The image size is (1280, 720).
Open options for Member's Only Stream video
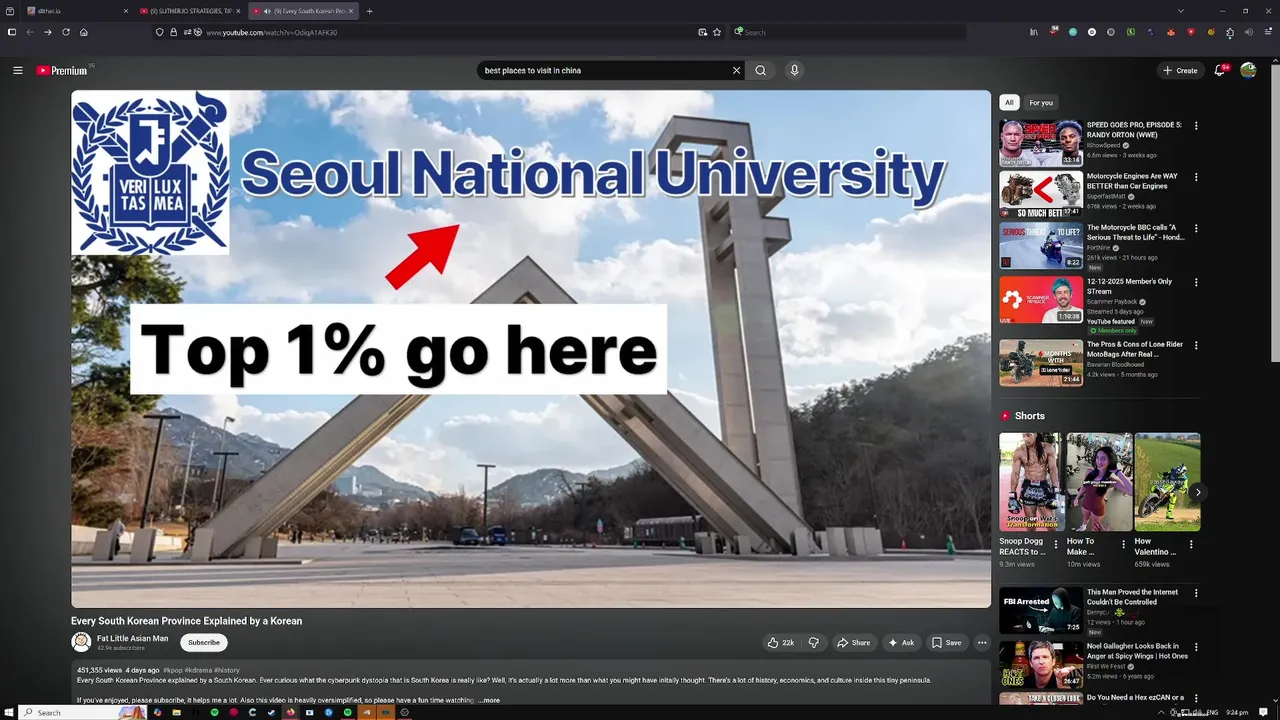pos(1196,282)
